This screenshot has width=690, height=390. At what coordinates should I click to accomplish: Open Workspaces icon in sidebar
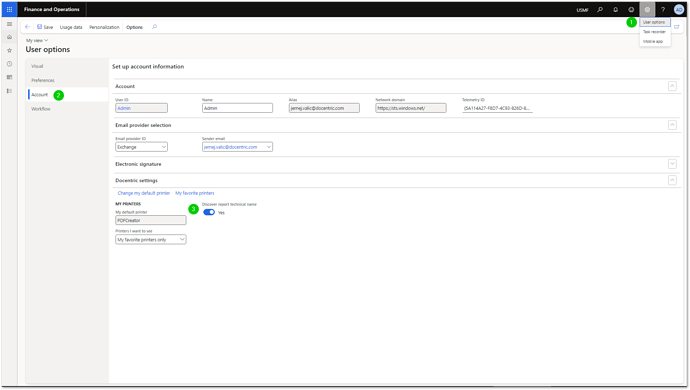[x=9, y=77]
